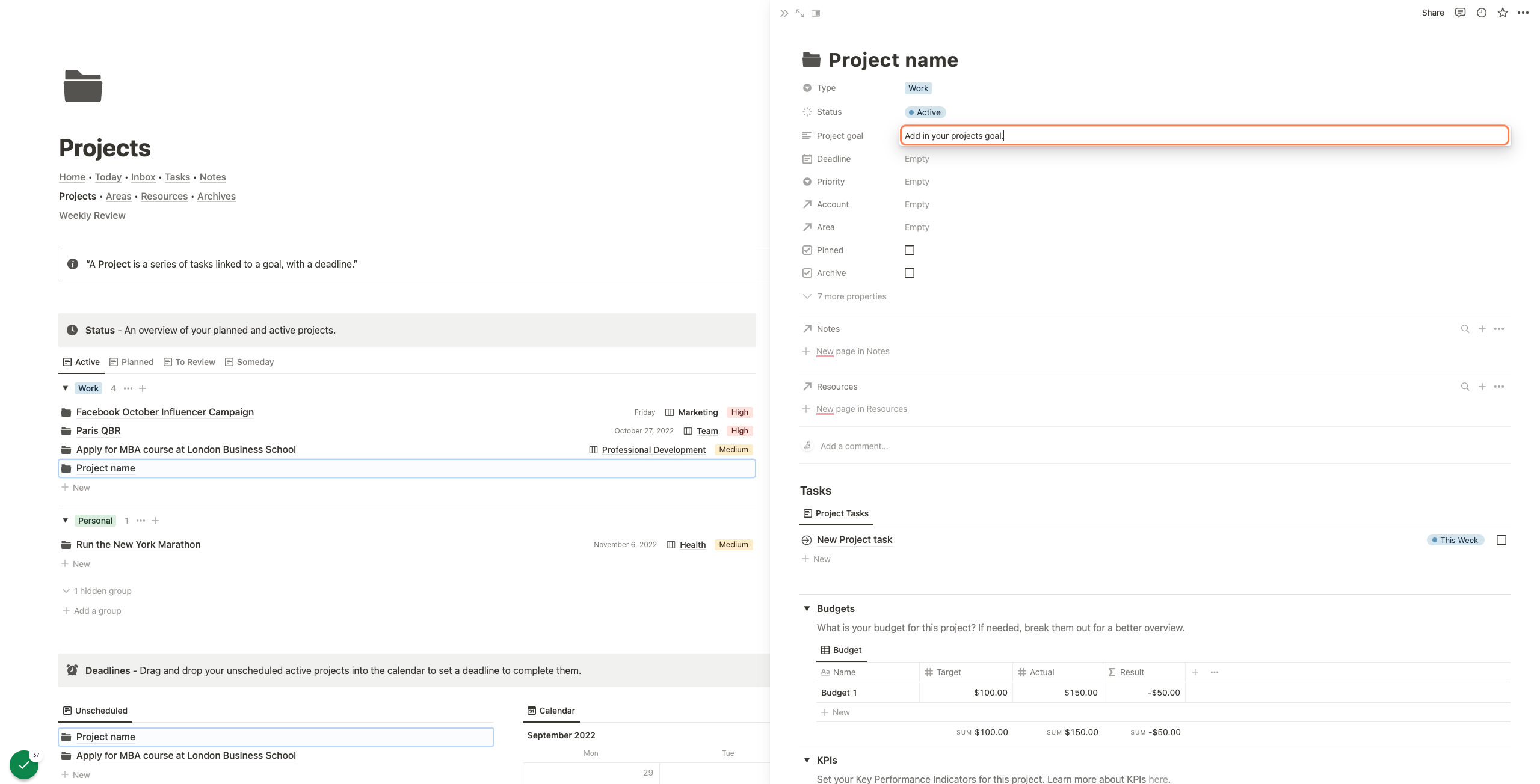View page updates history clock icon

tap(1482, 13)
